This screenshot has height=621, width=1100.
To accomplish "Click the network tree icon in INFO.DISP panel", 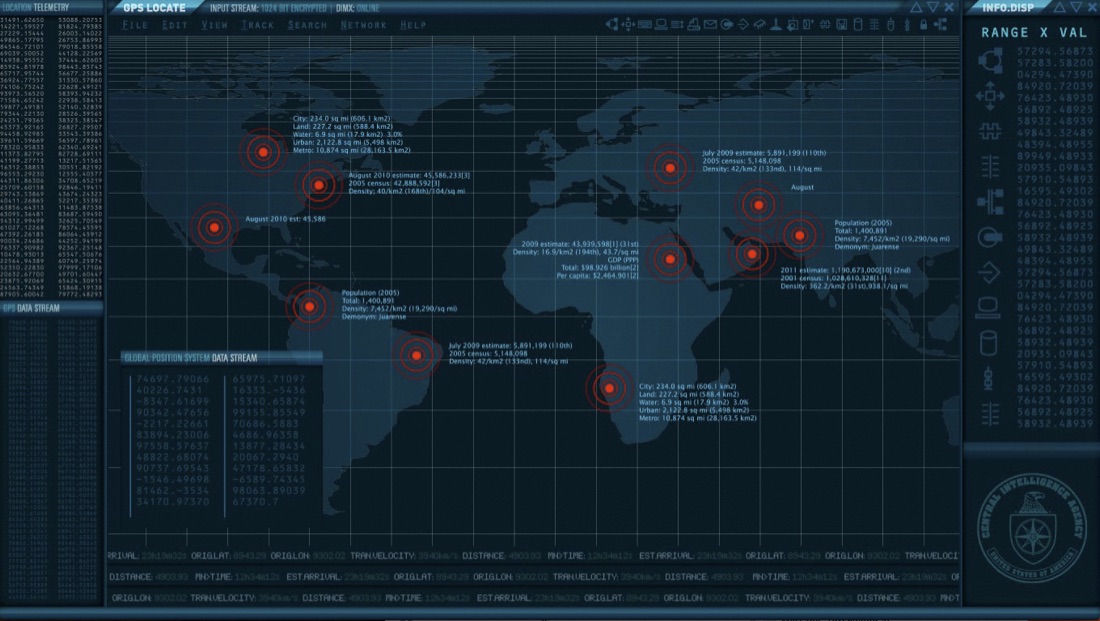I will point(990,202).
